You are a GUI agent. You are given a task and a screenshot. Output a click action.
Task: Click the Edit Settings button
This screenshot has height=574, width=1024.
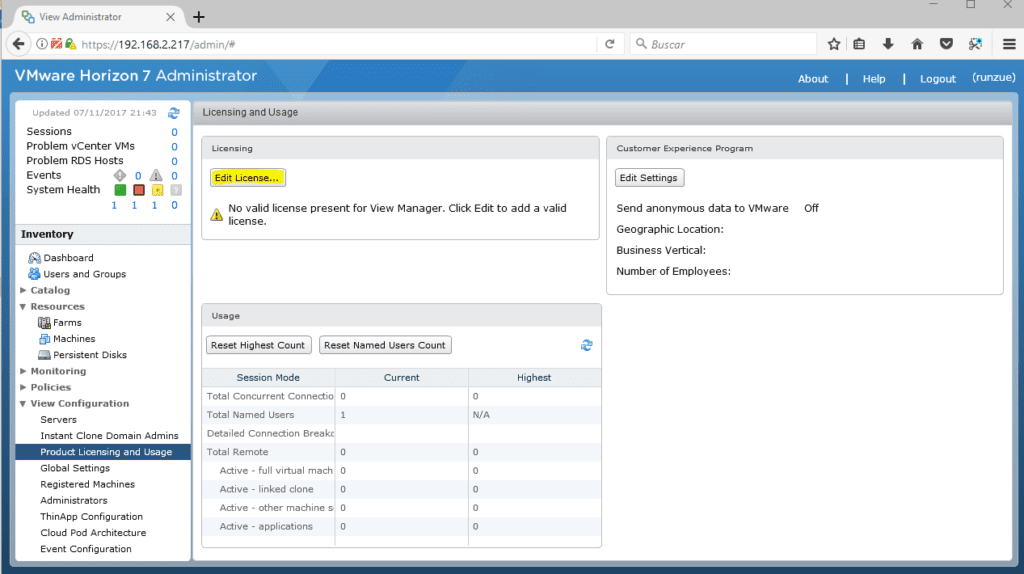(649, 178)
